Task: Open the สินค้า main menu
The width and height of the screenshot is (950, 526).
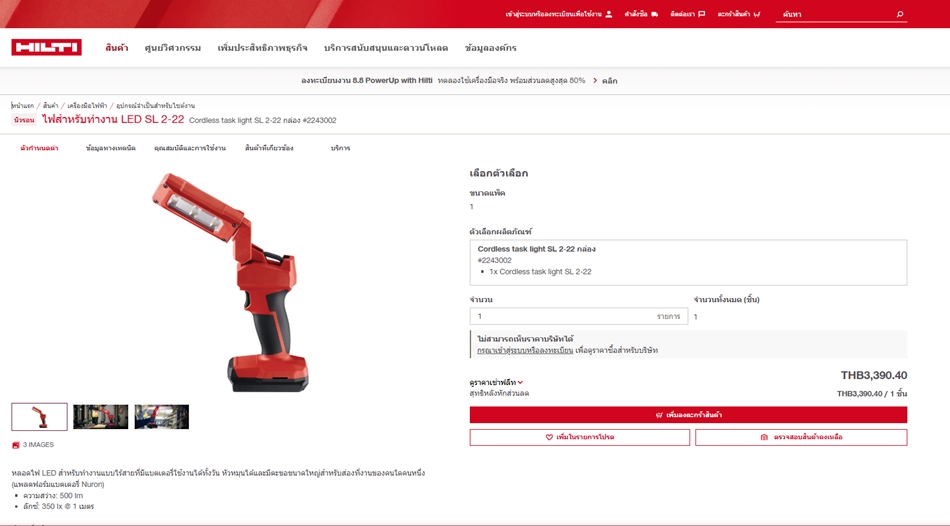Action: 116,48
